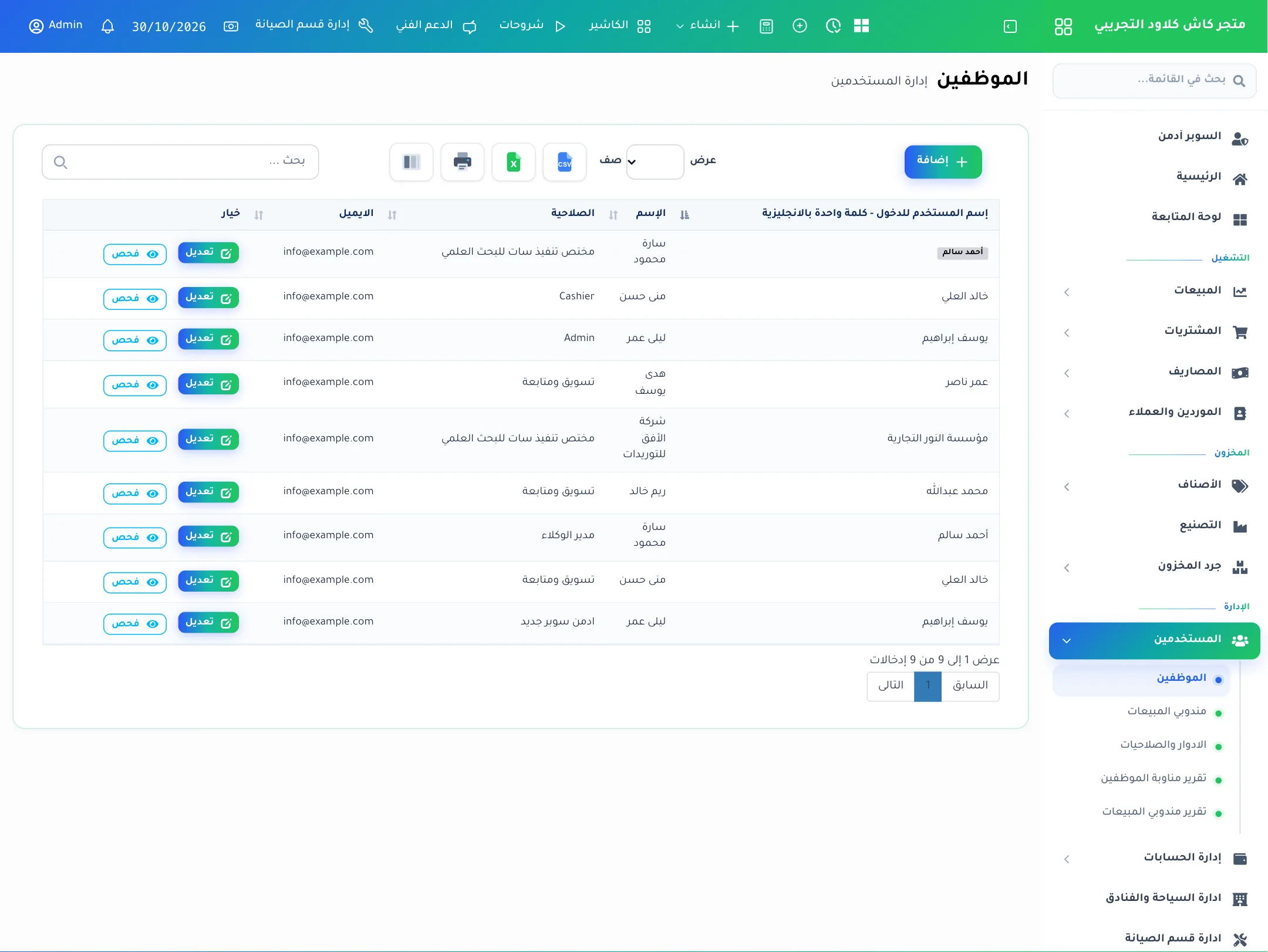This screenshot has height=952, width=1268.
Task: Click the CSV export icon
Action: pyautogui.click(x=564, y=162)
